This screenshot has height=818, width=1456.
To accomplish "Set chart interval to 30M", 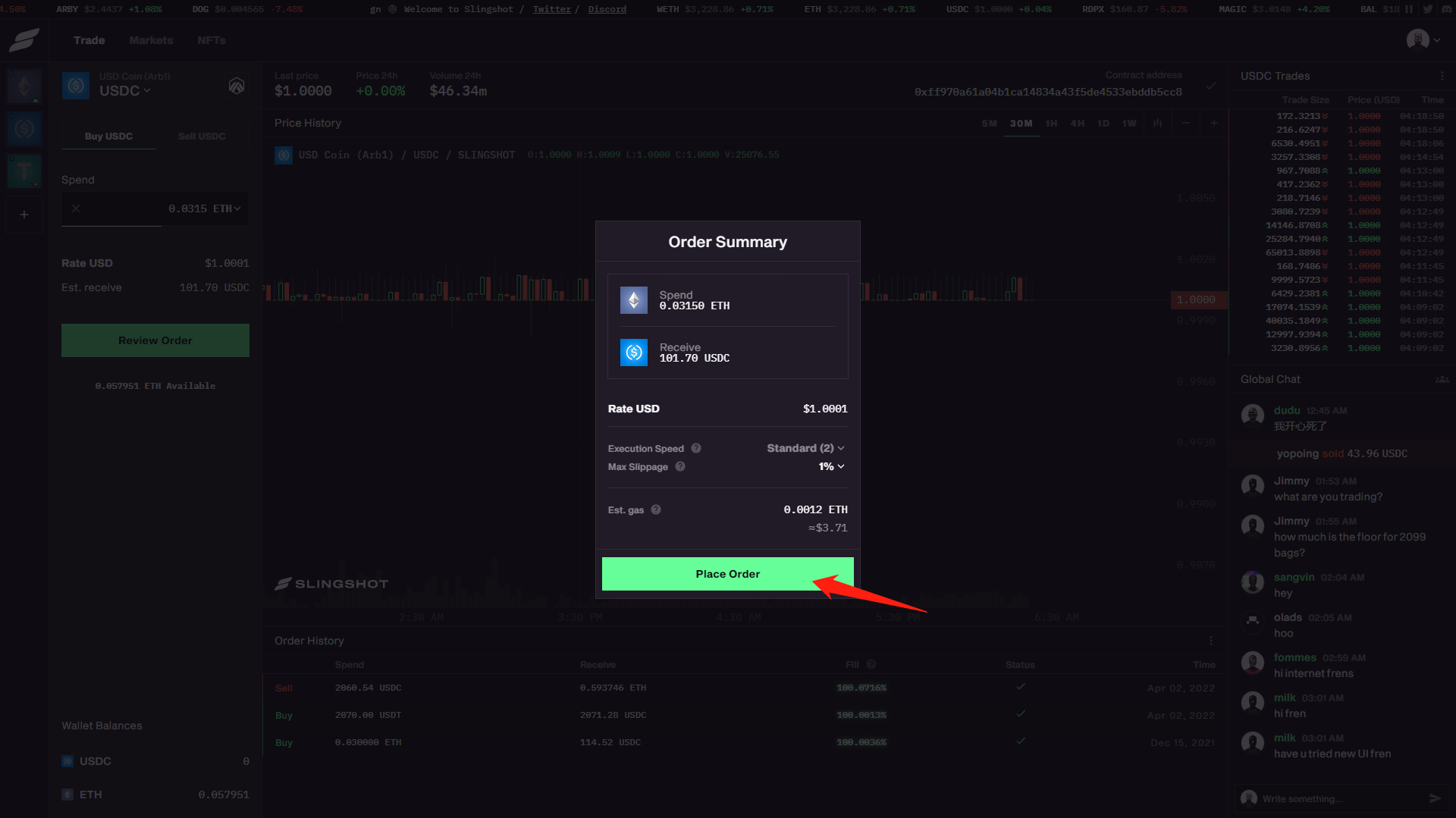I will coord(1021,123).
